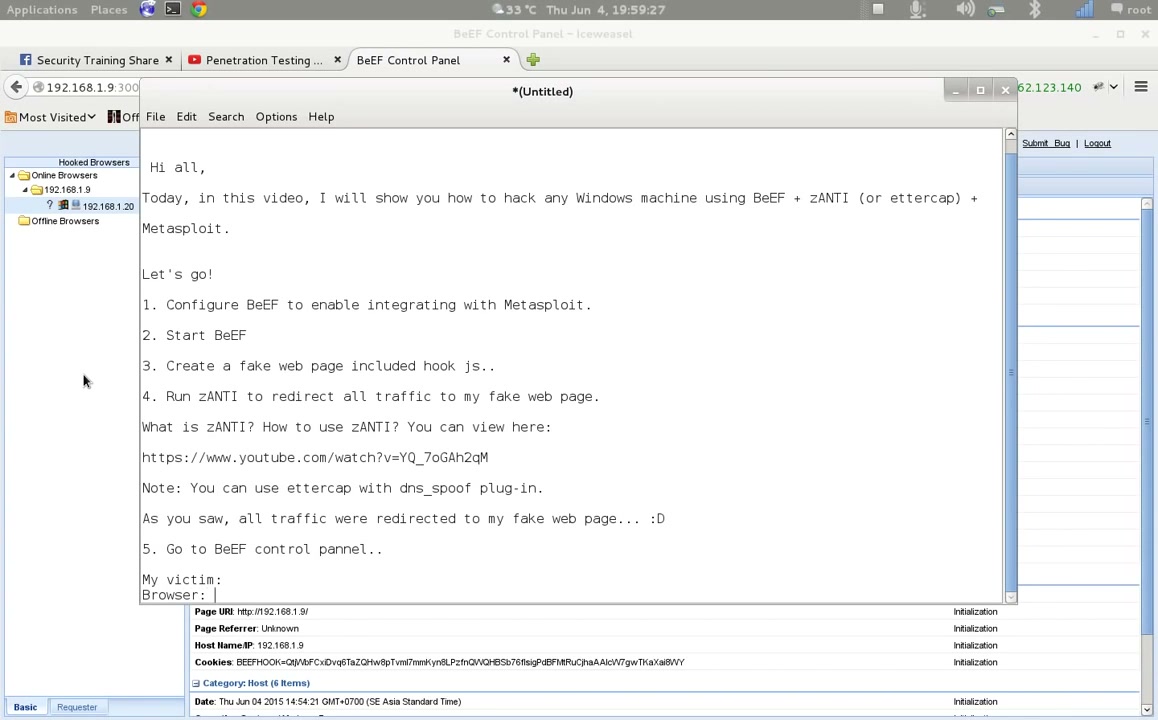The width and height of the screenshot is (1158, 720).
Task: Click the question mark icon beside 192.168.1.20
Action: click(x=50, y=205)
